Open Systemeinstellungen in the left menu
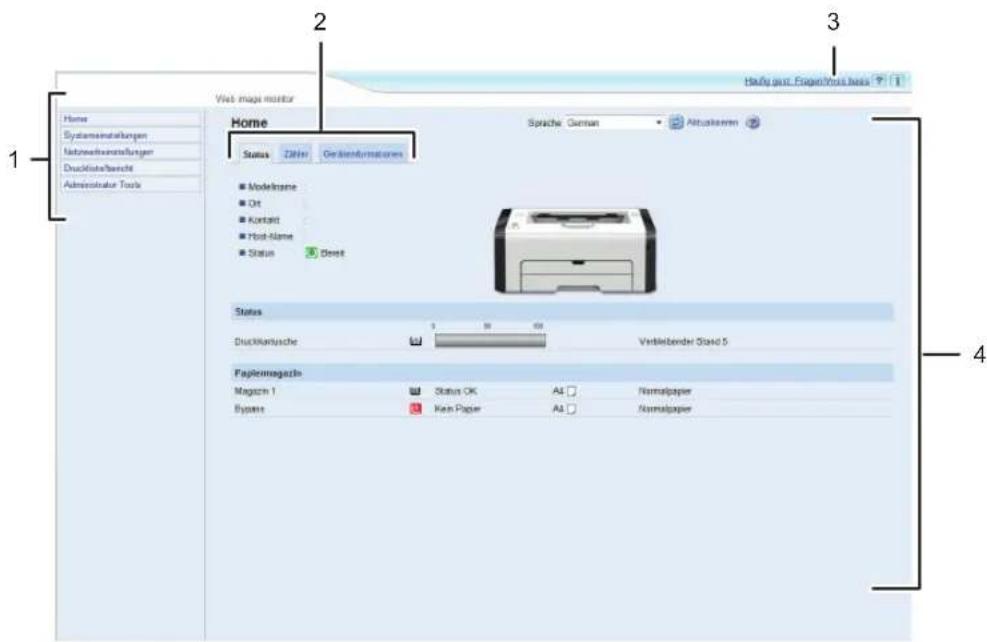The width and height of the screenshot is (987, 642). [131, 135]
